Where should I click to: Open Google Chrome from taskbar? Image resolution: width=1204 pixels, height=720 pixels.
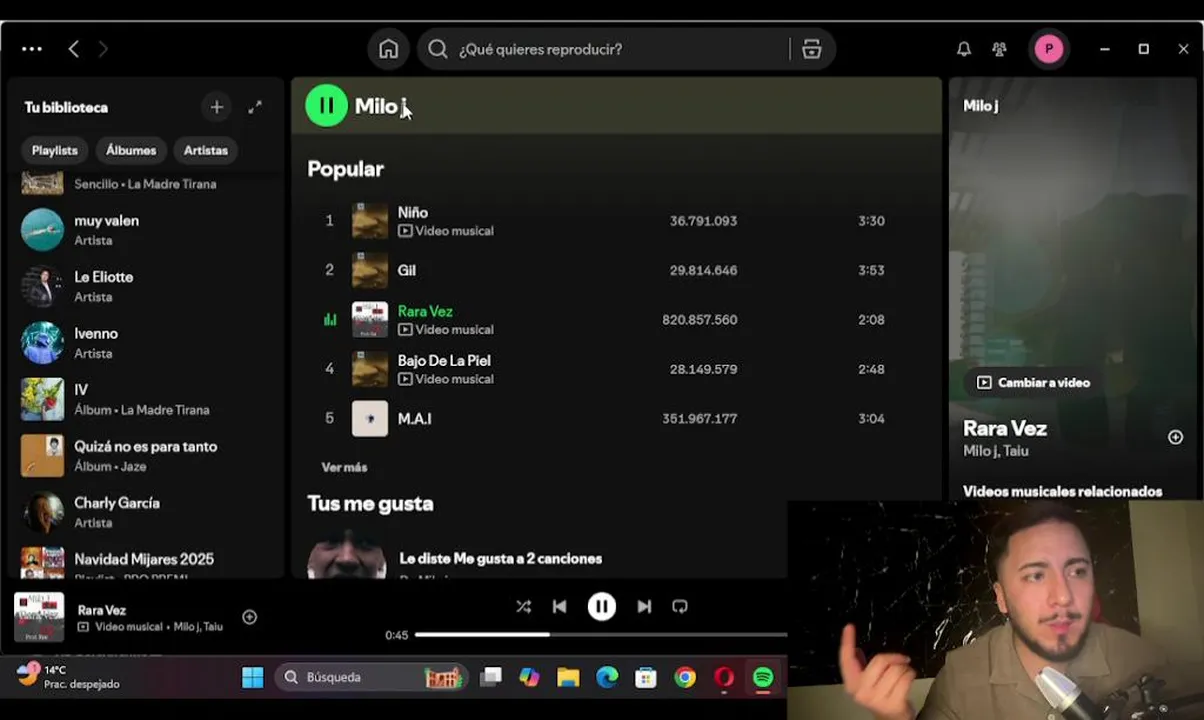pyautogui.click(x=685, y=678)
